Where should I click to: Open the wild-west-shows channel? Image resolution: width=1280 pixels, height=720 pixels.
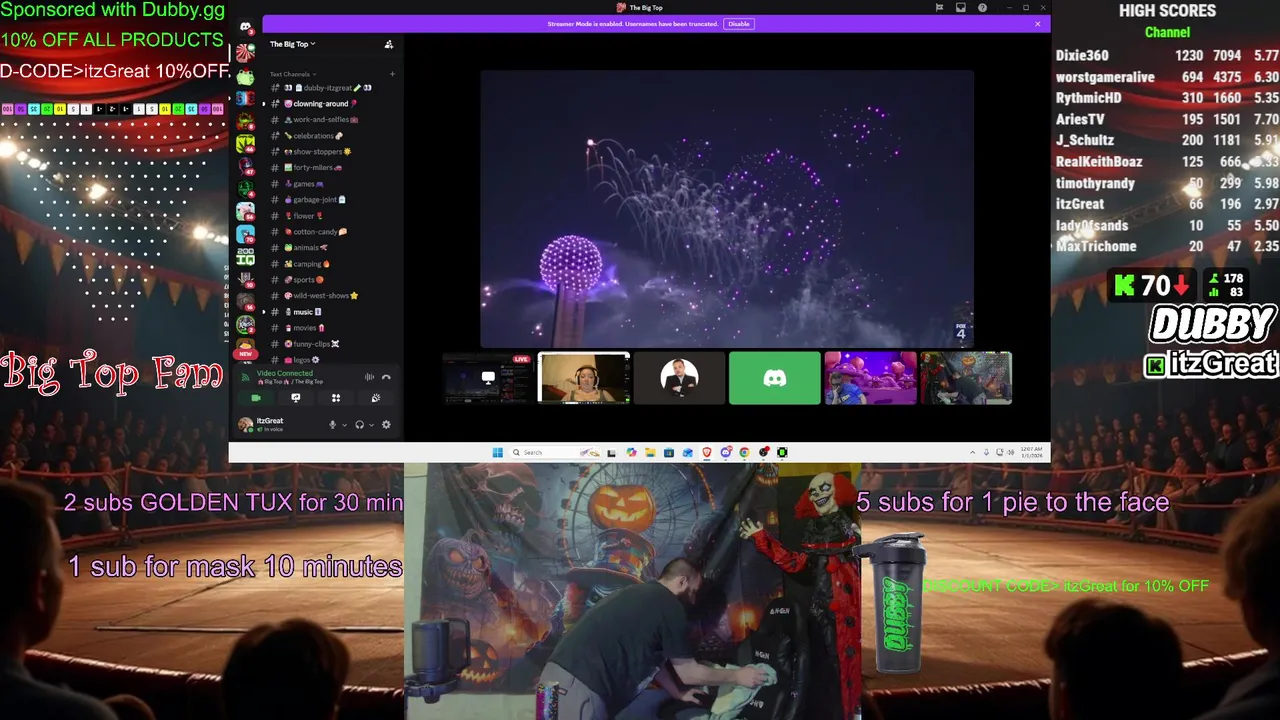click(330, 296)
